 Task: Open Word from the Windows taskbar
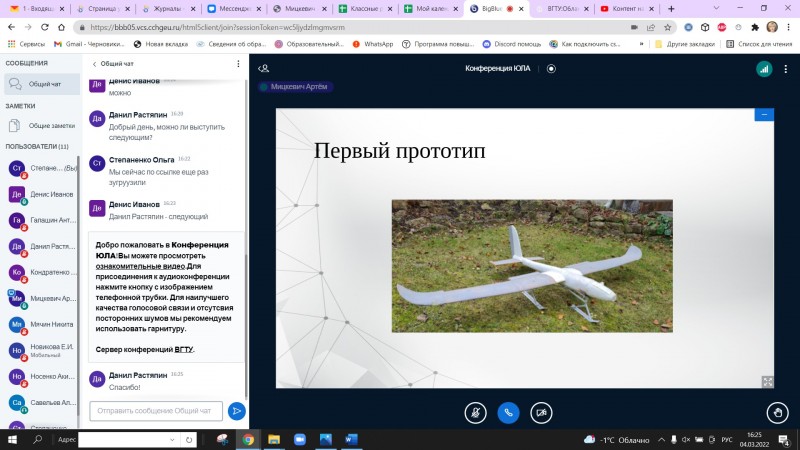pyautogui.click(x=350, y=439)
